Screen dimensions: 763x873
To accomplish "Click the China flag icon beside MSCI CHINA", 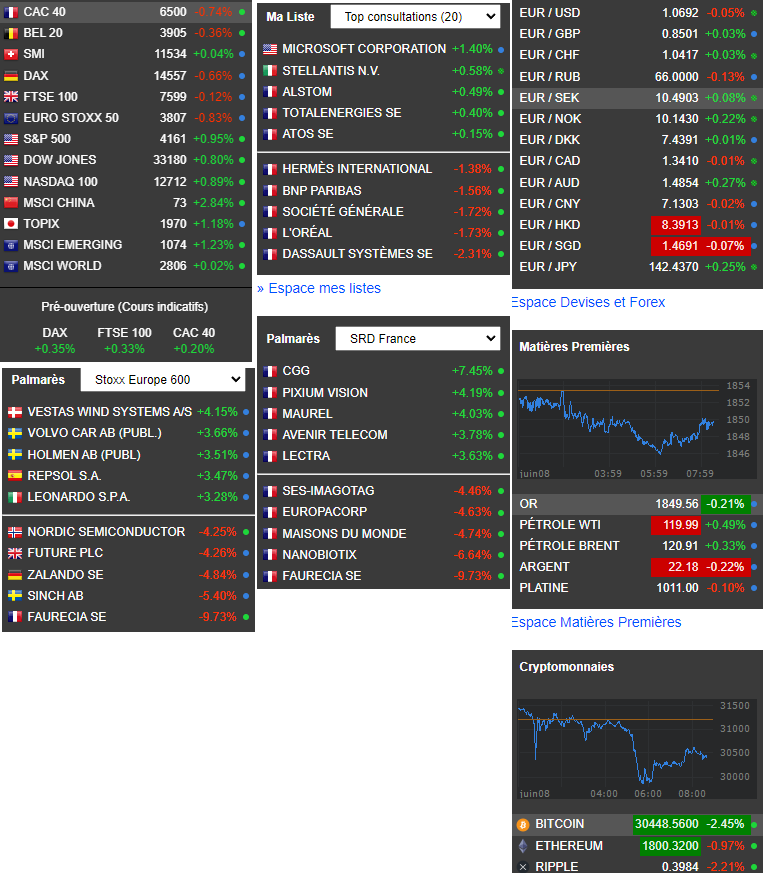I will (11, 203).
